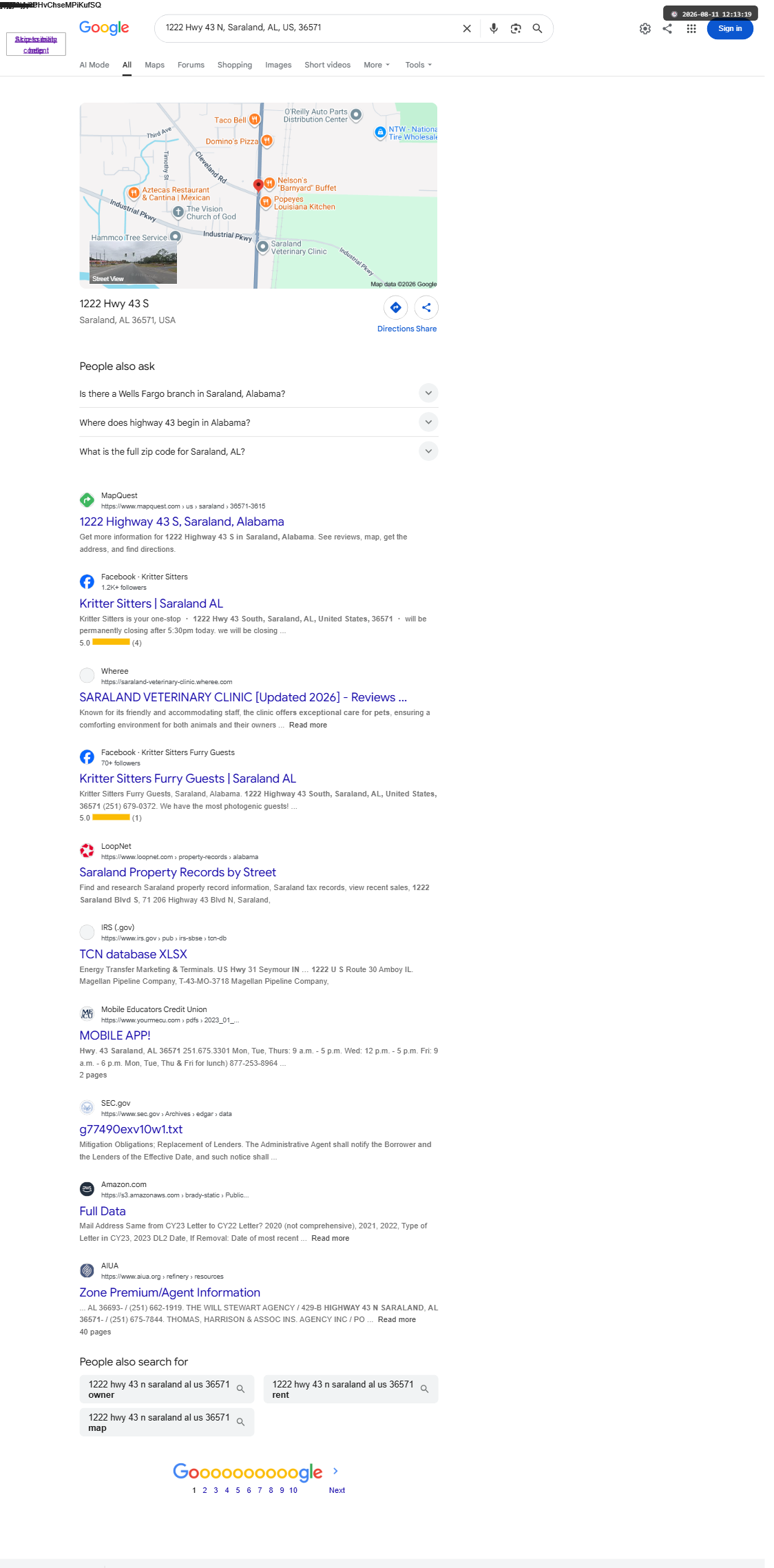Select the Domino's Pizza map pin

[x=266, y=141]
